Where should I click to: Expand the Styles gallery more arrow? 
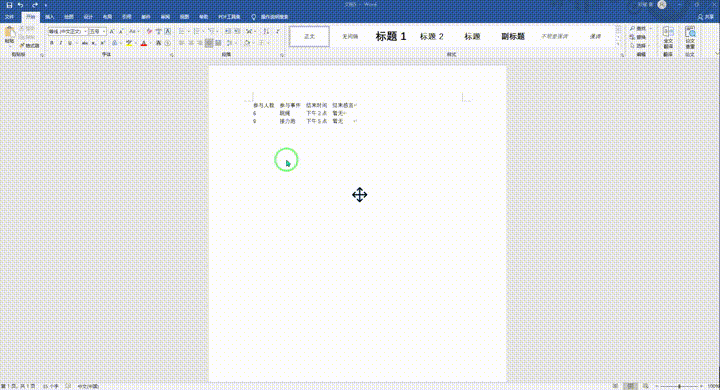618,45
